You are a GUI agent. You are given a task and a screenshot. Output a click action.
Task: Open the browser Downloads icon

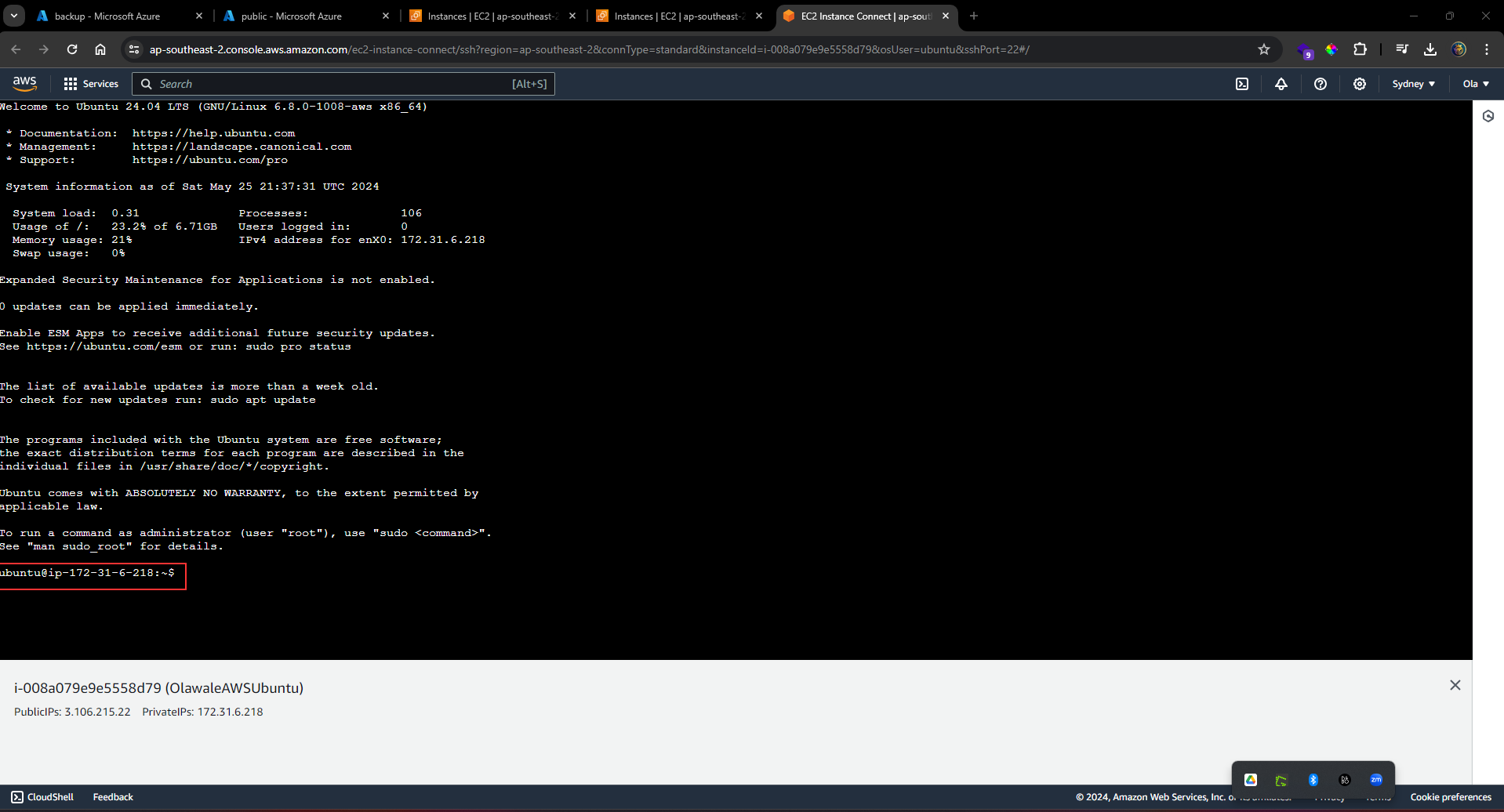pyautogui.click(x=1429, y=49)
